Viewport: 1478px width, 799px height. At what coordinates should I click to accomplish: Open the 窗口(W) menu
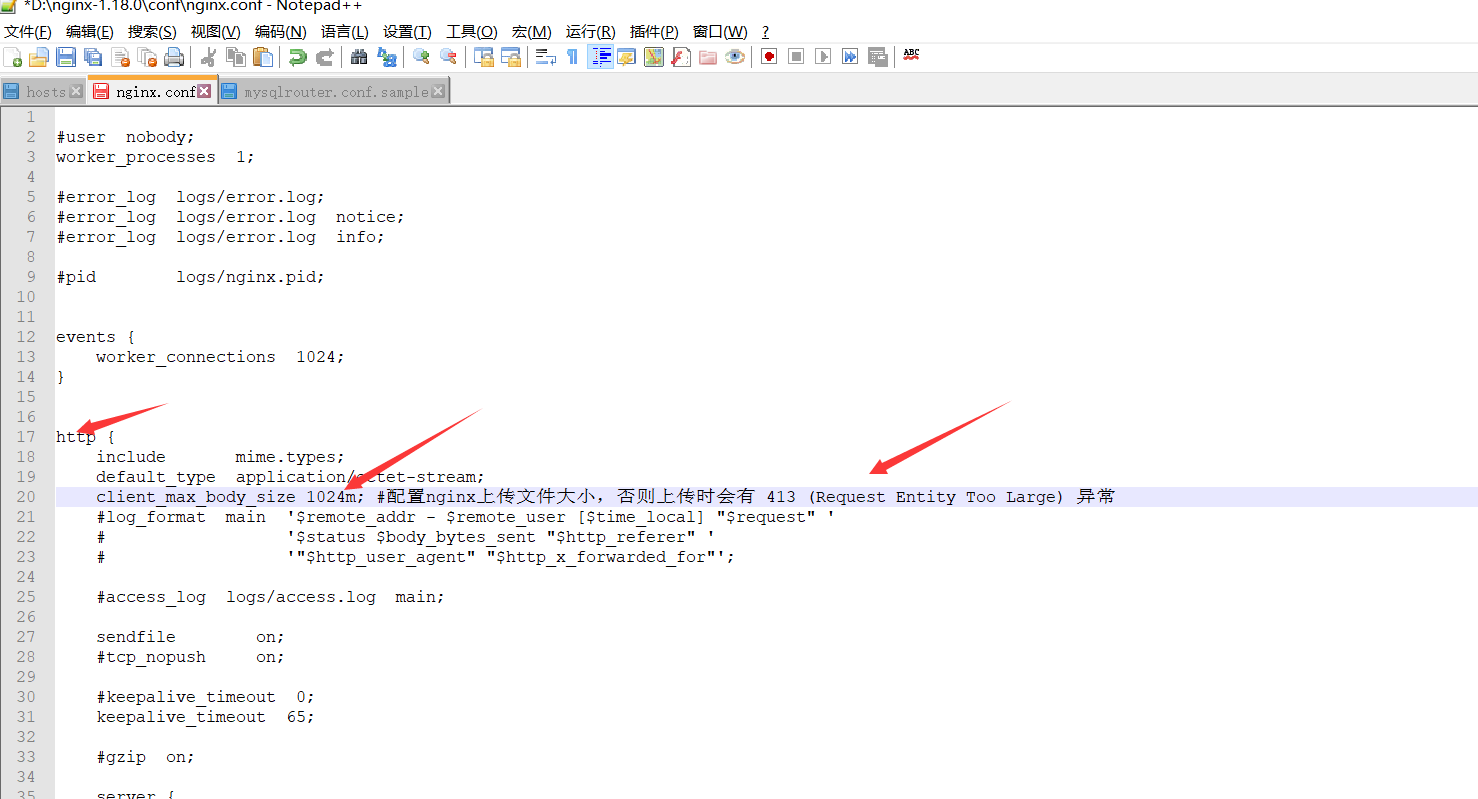(720, 32)
